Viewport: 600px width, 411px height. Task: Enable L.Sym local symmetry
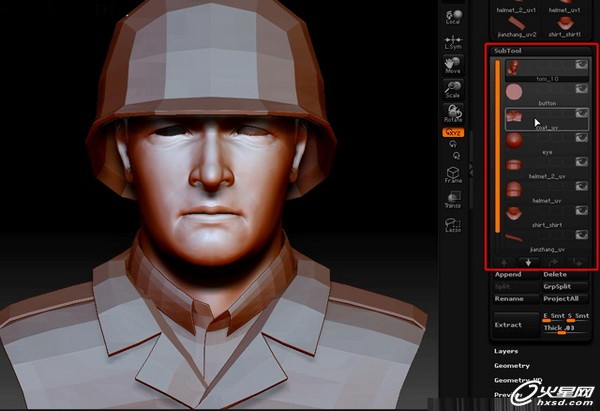point(453,42)
